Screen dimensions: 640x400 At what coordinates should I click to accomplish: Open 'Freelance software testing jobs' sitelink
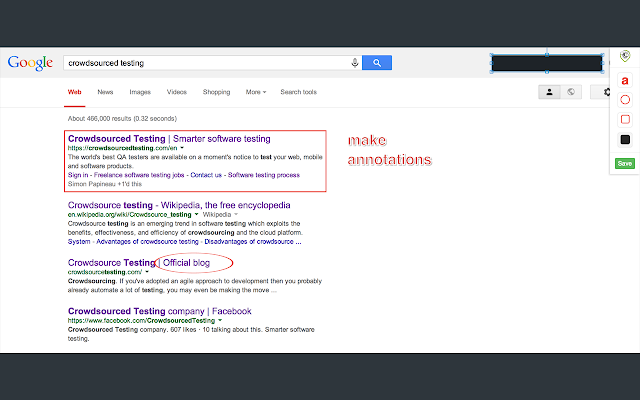coord(139,175)
